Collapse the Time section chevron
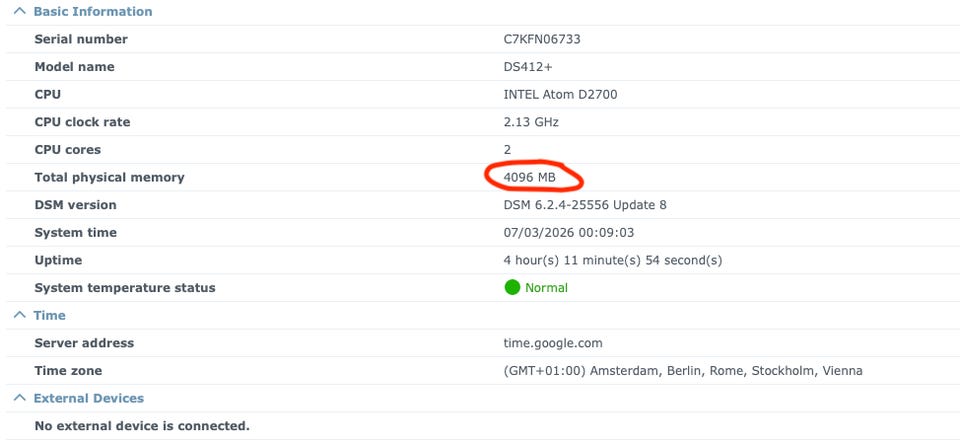Viewport: 960px width, 446px height. point(19,315)
